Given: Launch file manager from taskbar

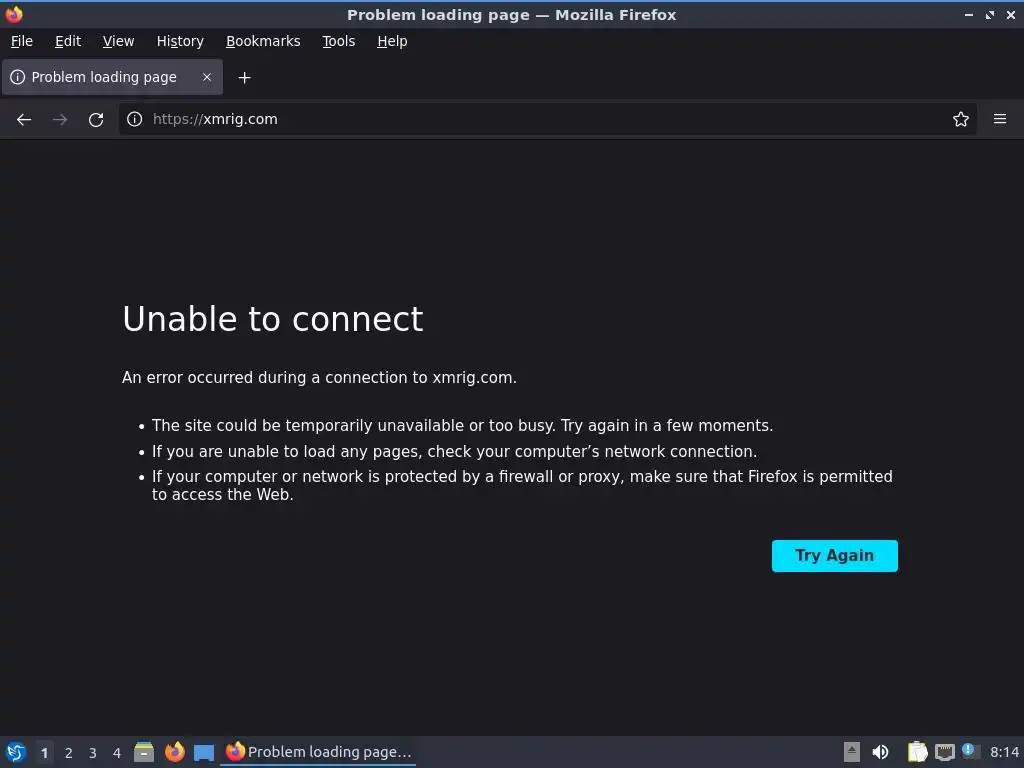Looking at the screenshot, I should 144,752.
